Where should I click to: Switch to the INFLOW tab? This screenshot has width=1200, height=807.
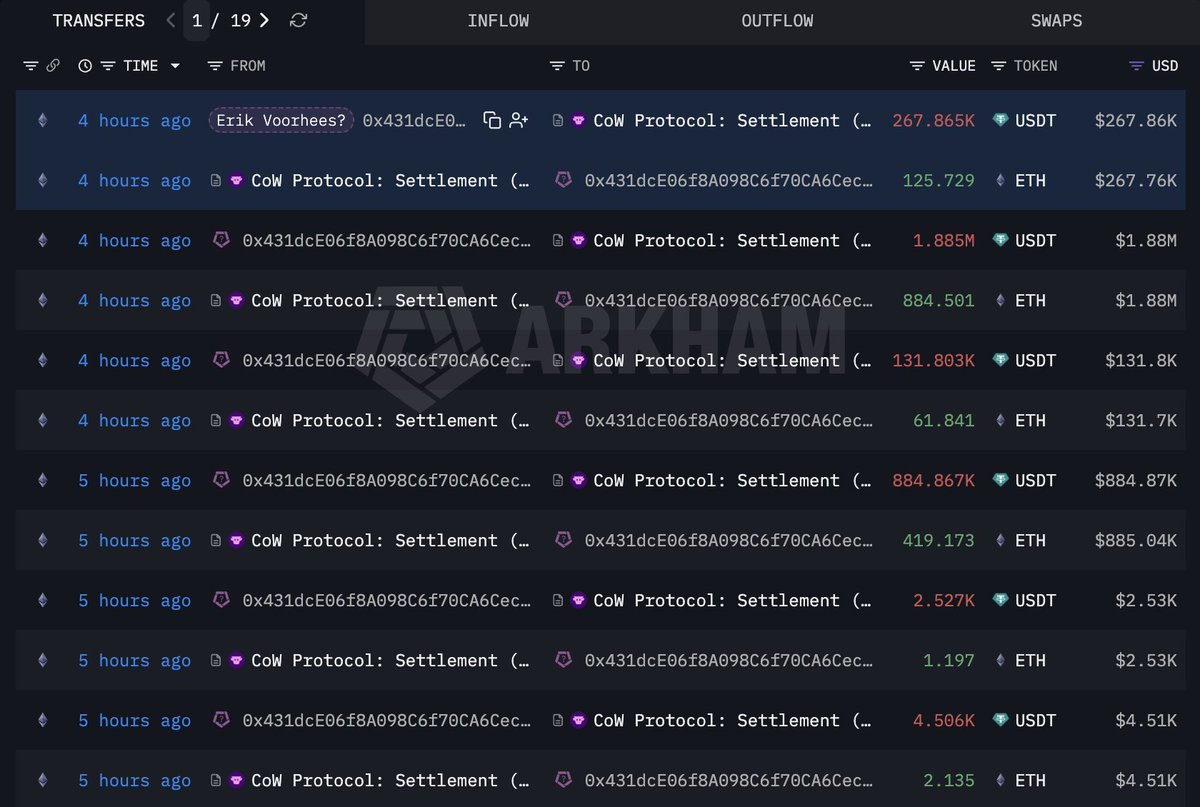[x=498, y=20]
